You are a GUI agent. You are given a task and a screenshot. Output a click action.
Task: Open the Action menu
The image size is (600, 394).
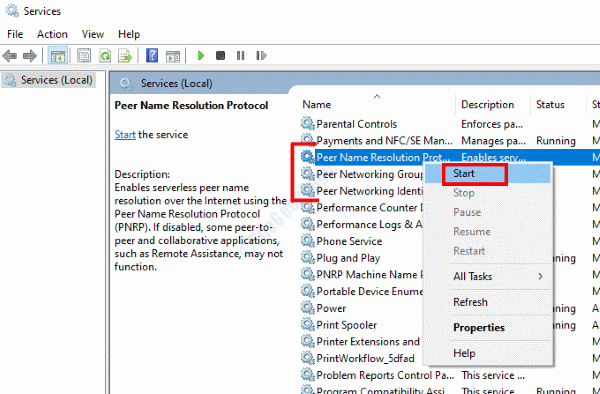[52, 34]
